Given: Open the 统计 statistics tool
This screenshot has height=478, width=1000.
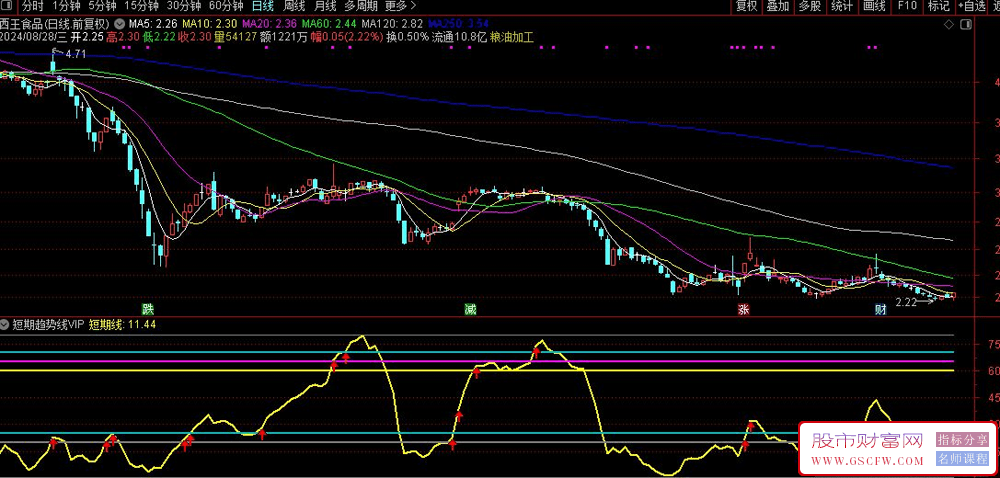Looking at the screenshot, I should click(x=842, y=6).
